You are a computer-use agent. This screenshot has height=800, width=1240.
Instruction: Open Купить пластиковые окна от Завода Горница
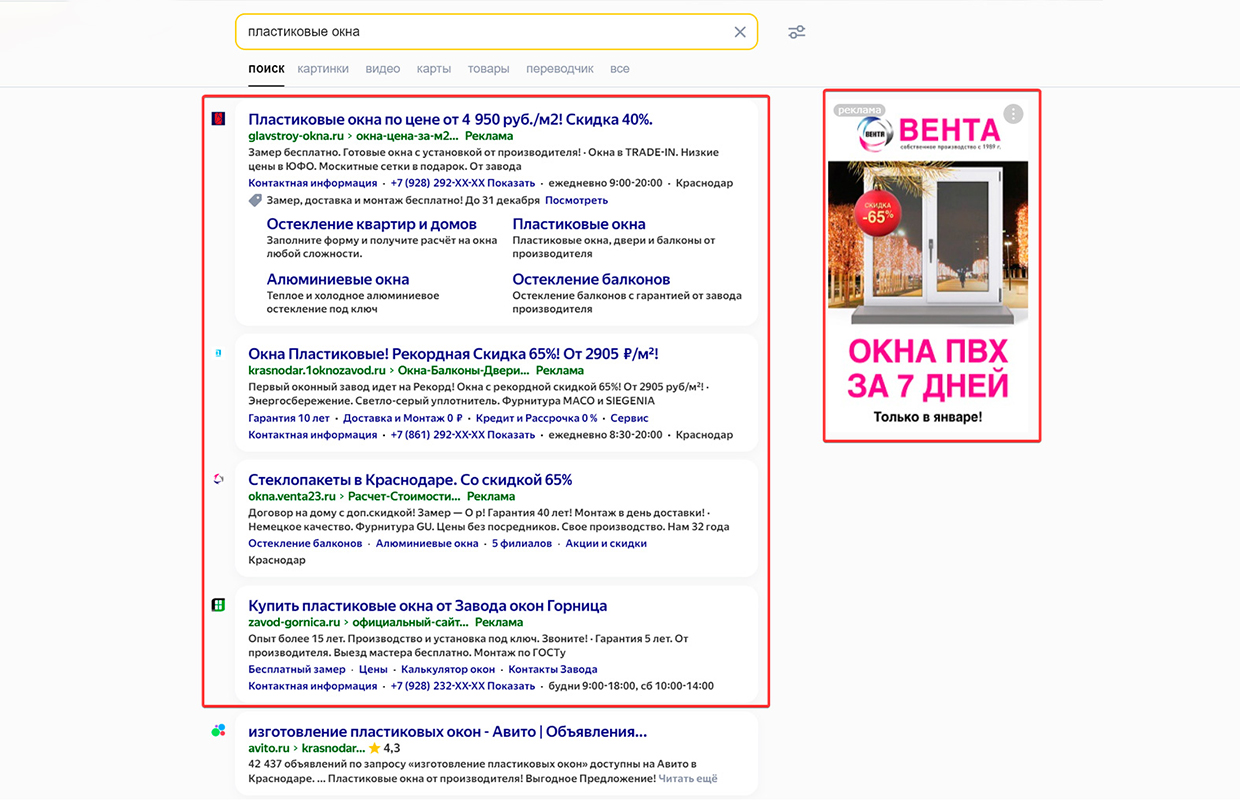(427, 605)
